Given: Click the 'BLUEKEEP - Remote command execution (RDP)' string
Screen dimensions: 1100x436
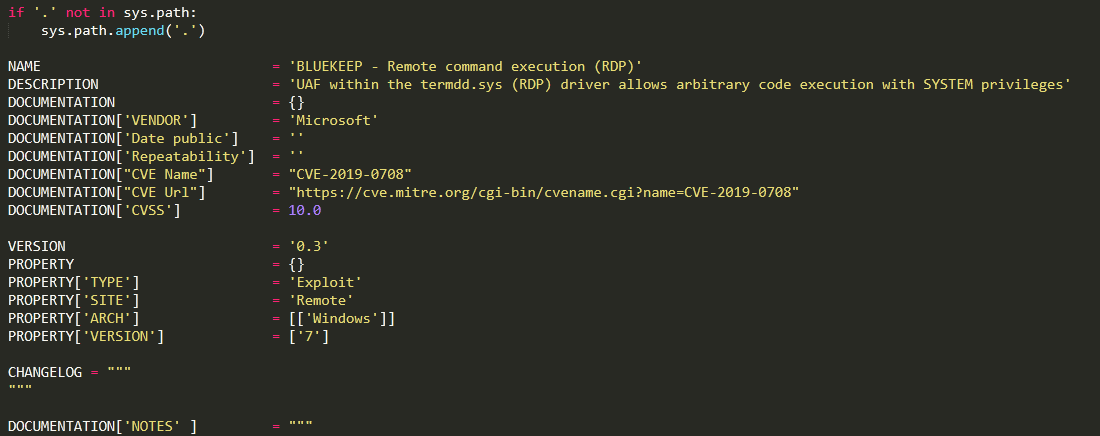Looking at the screenshot, I should [466, 67].
